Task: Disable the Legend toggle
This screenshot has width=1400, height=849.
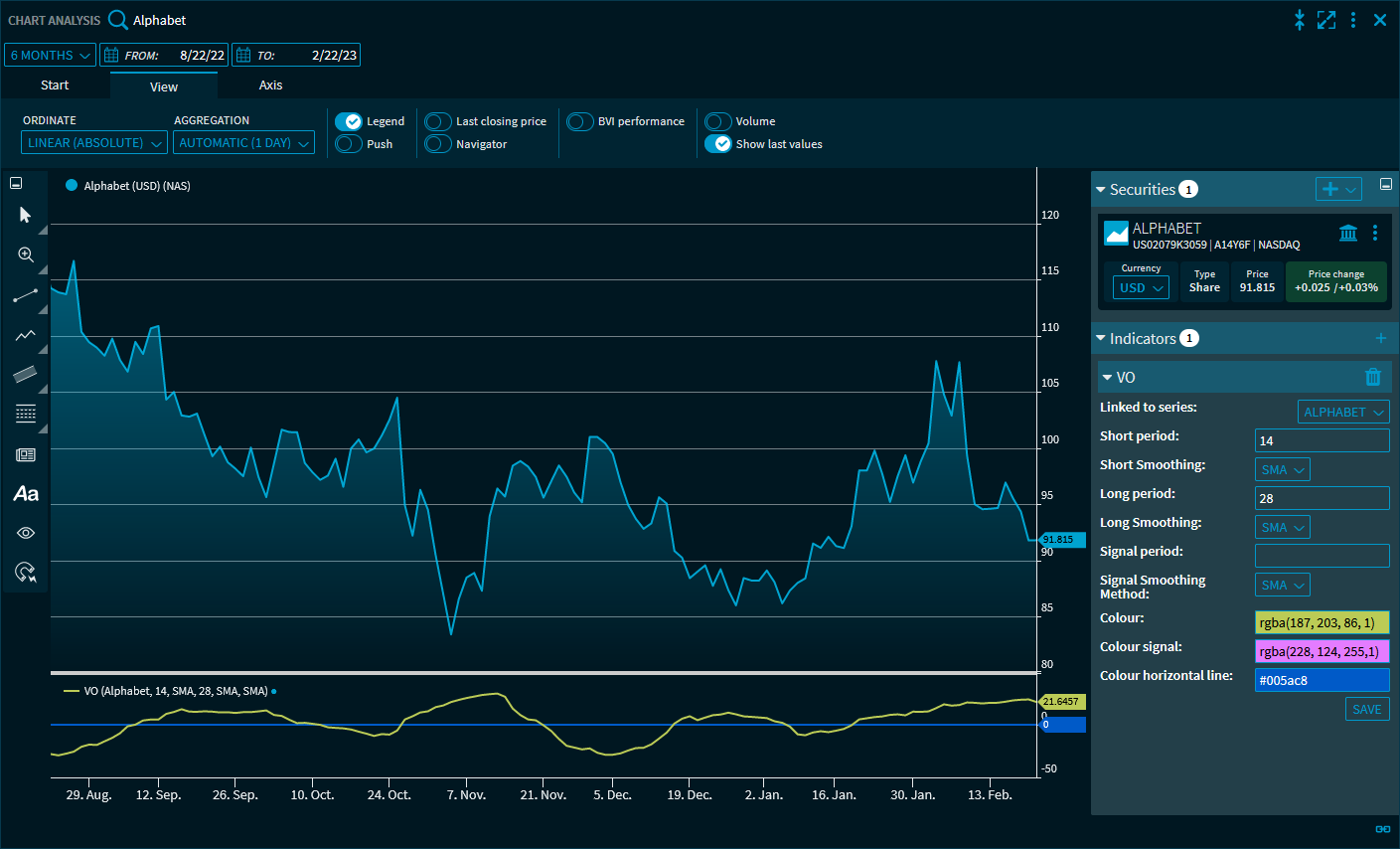Action: (x=349, y=121)
